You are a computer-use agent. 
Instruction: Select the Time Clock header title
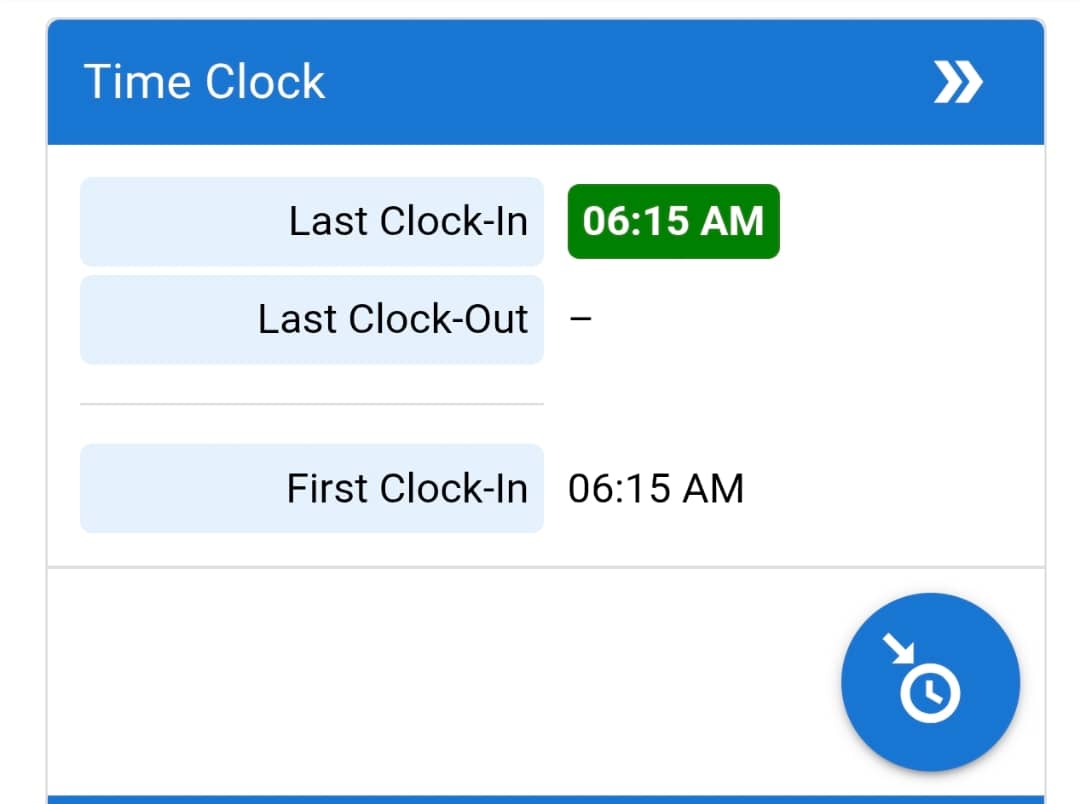coord(205,82)
